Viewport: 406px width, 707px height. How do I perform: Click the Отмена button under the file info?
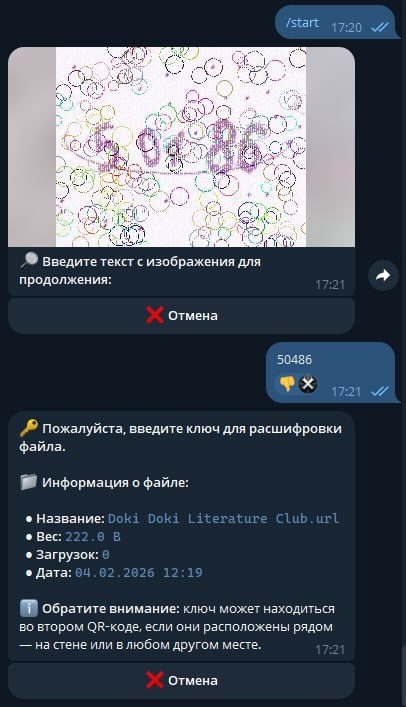pos(181,680)
